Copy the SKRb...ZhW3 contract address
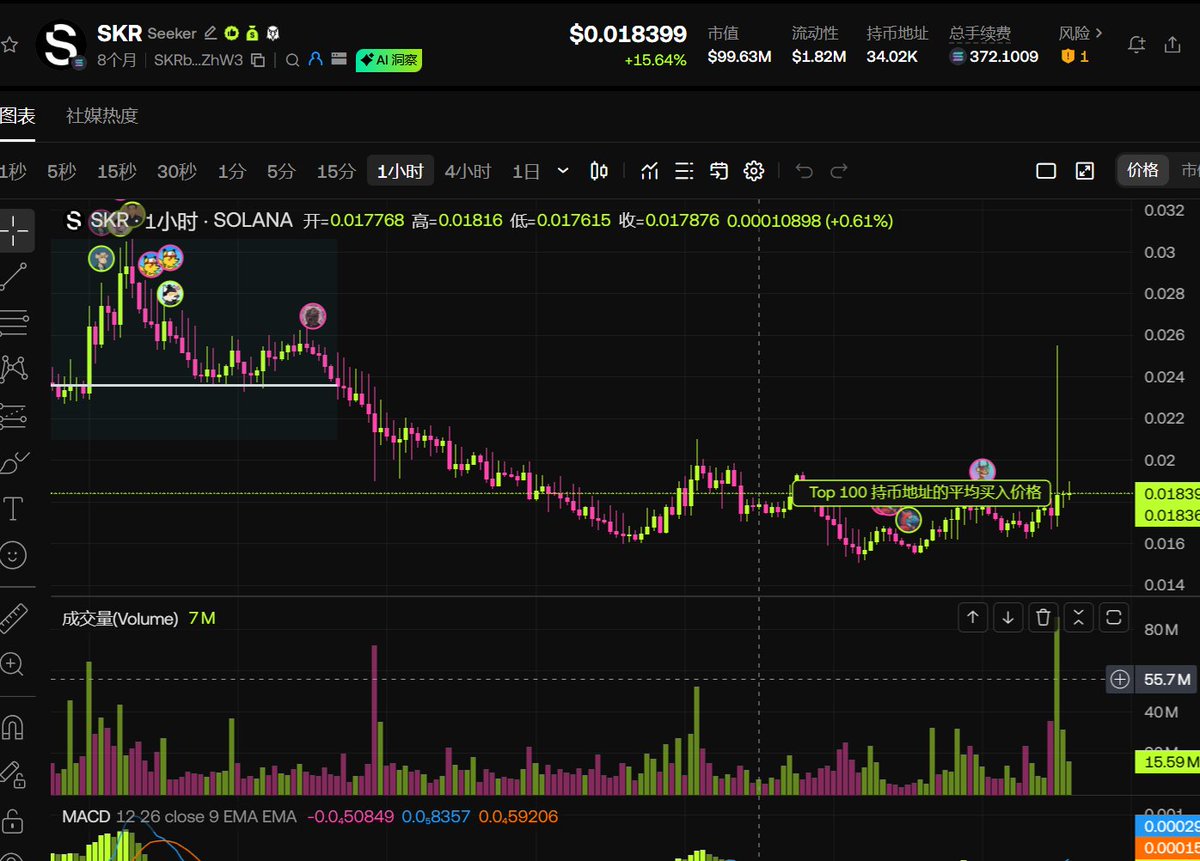The image size is (1200, 861). [x=258, y=60]
